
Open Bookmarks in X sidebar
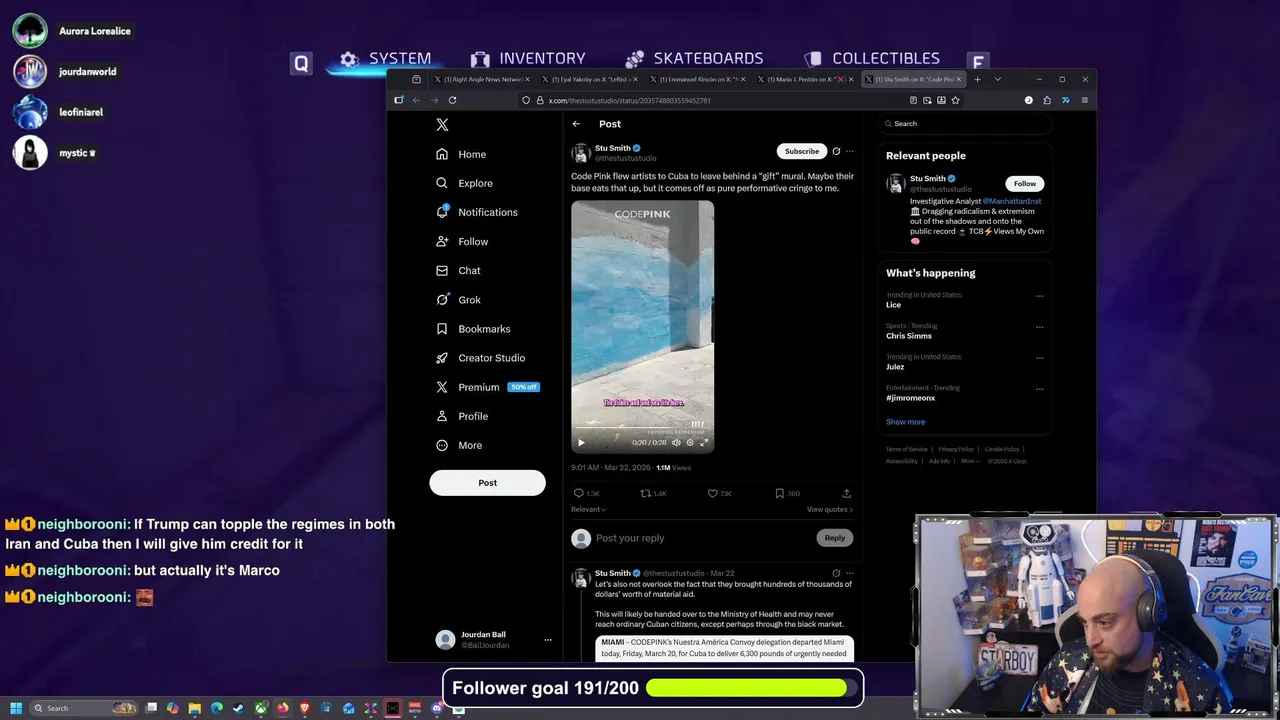tap(473, 328)
